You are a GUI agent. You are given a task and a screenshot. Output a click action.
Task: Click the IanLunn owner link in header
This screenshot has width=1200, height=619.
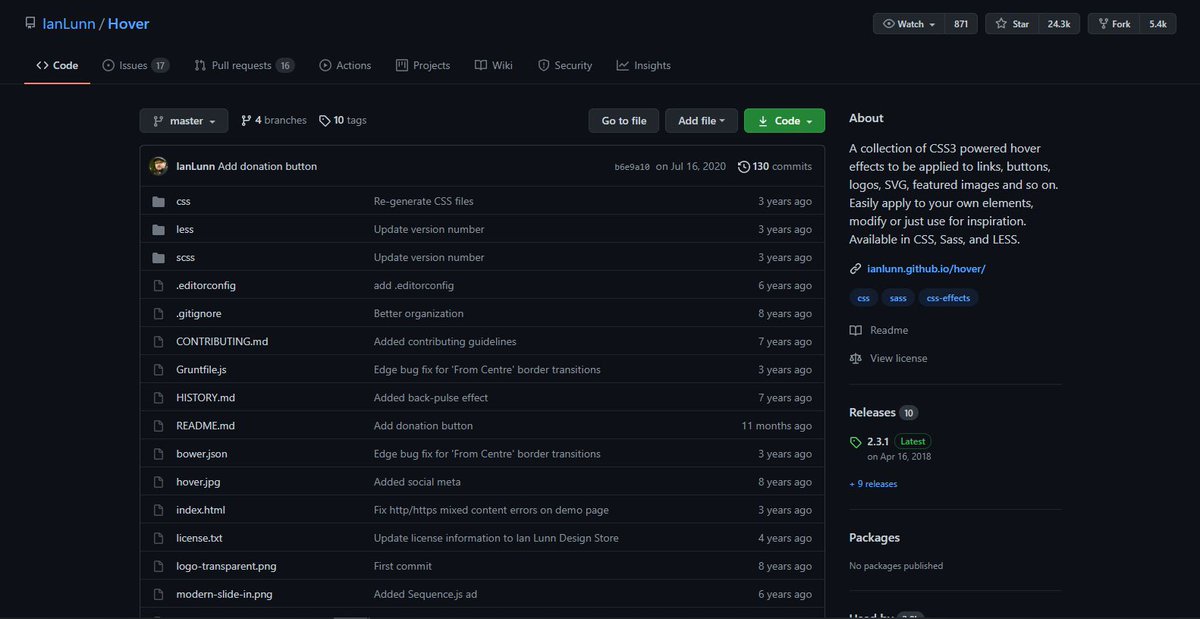point(69,23)
